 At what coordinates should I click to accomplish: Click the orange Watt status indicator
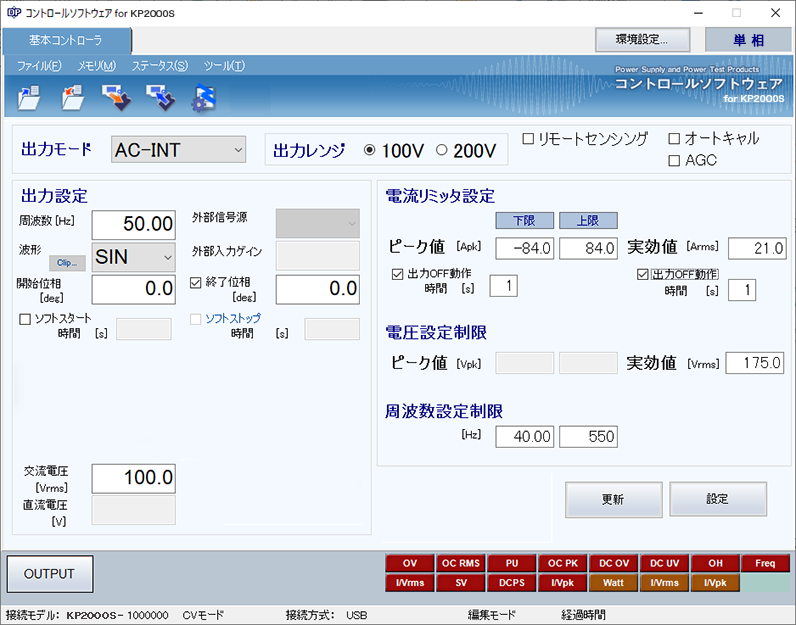pyautogui.click(x=613, y=582)
